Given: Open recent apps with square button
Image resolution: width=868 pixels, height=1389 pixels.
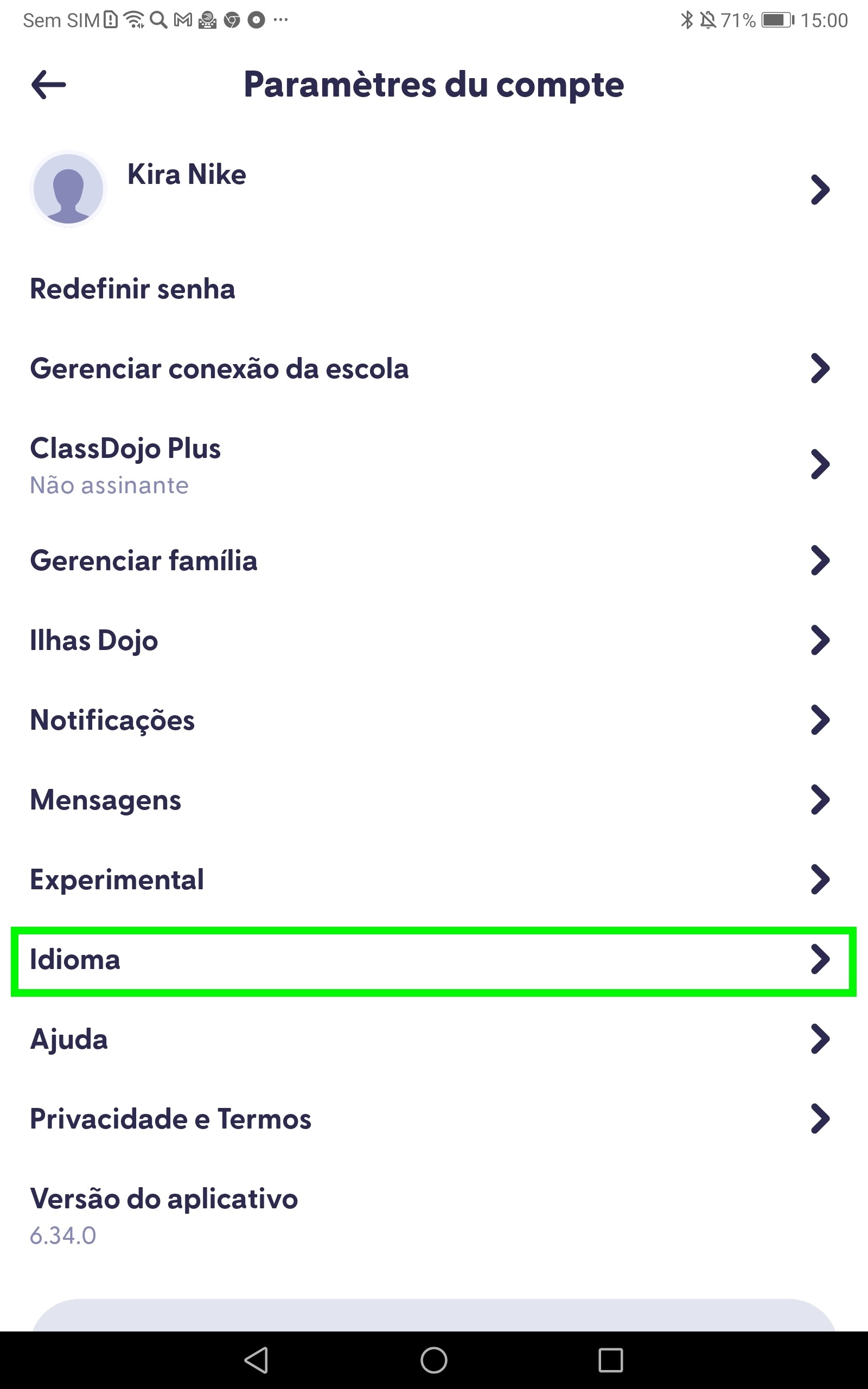Looking at the screenshot, I should pyautogui.click(x=610, y=1360).
